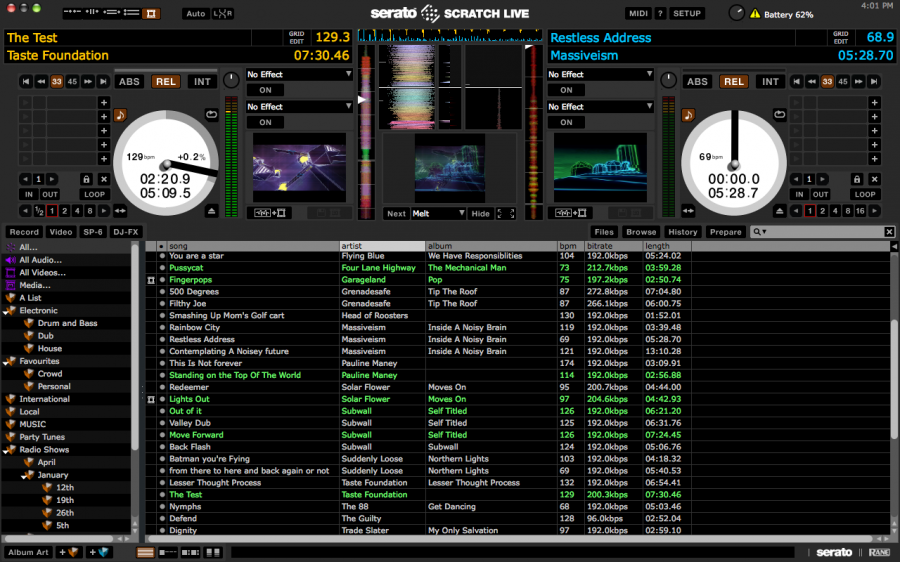Eject track from right deck
This screenshot has height=562, width=900.
coord(779,211)
